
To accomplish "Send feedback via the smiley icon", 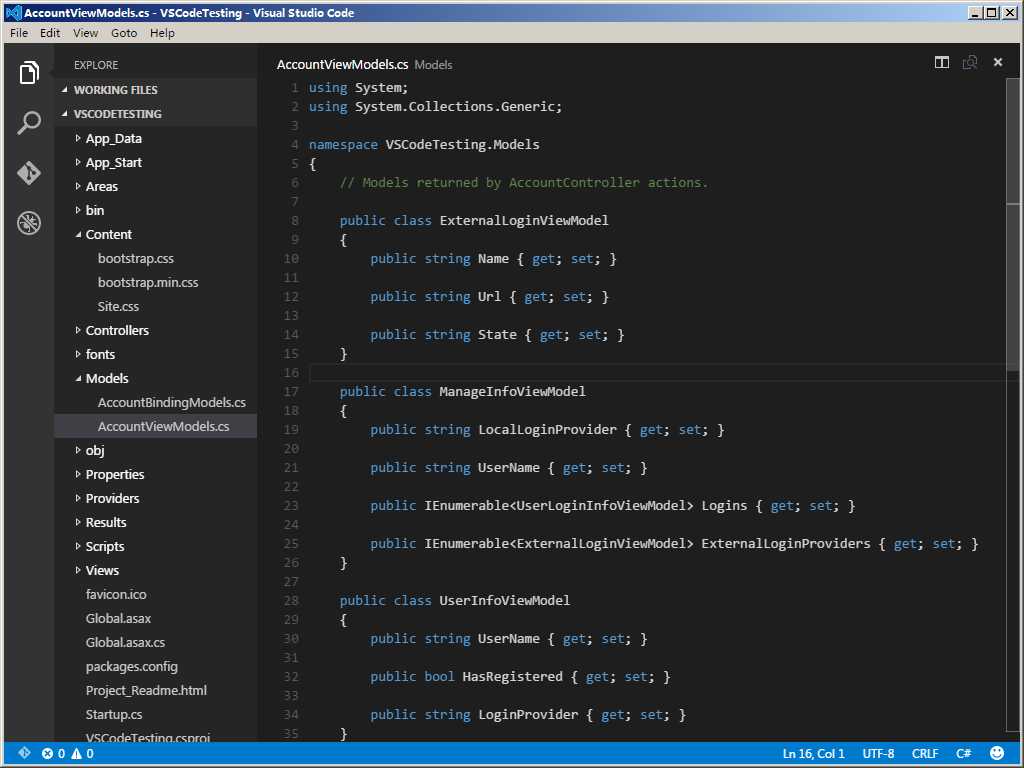I will pos(997,754).
